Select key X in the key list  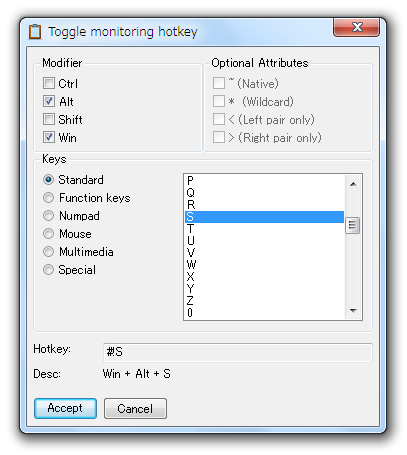coord(264,277)
